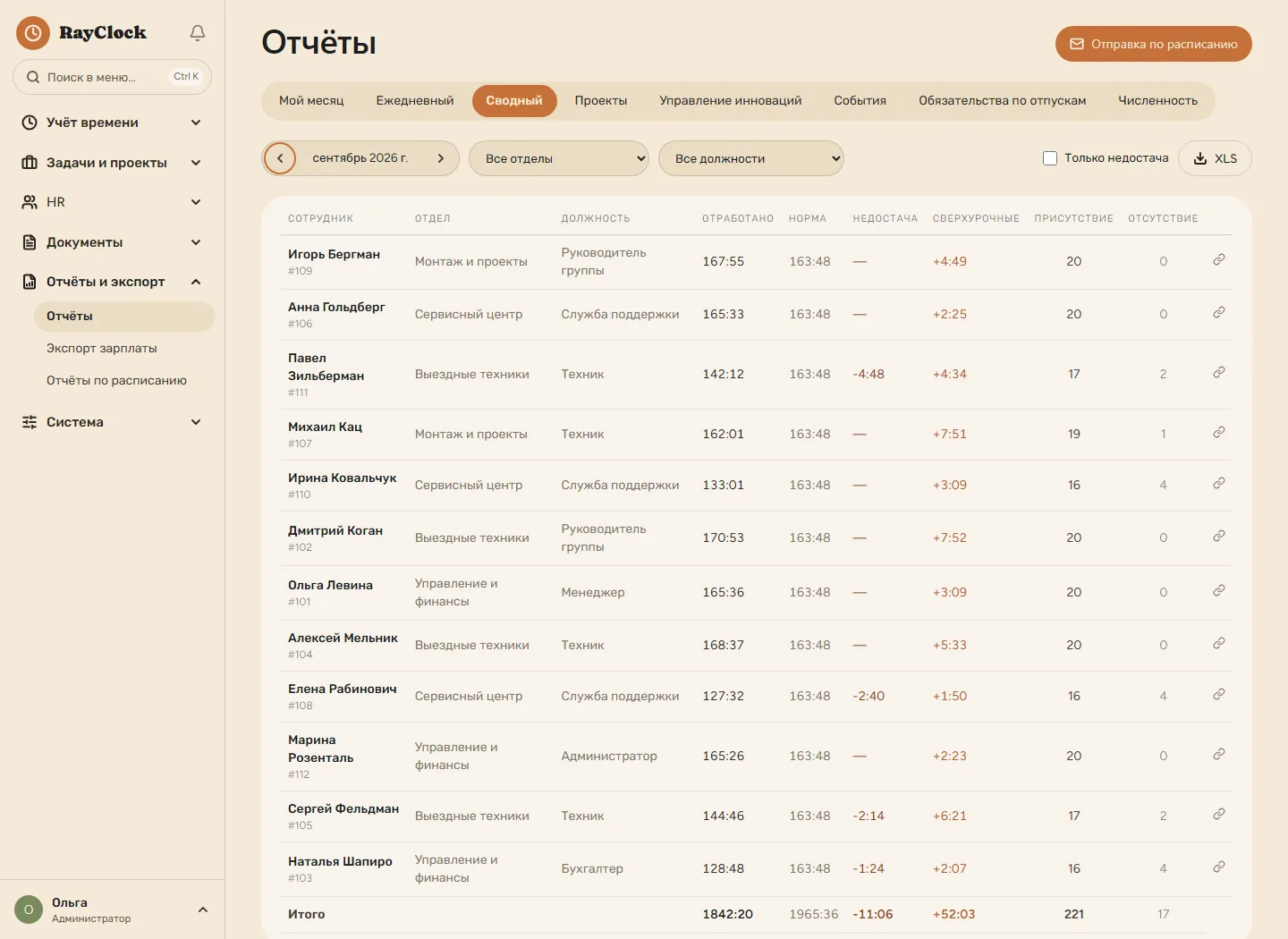Image resolution: width=1288 pixels, height=939 pixels.
Task: Switch to the Проекты tab
Action: click(x=601, y=101)
